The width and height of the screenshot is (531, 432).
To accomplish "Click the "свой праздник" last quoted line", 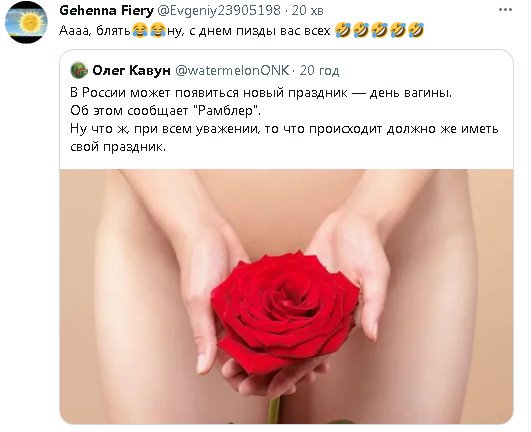I will (118, 147).
